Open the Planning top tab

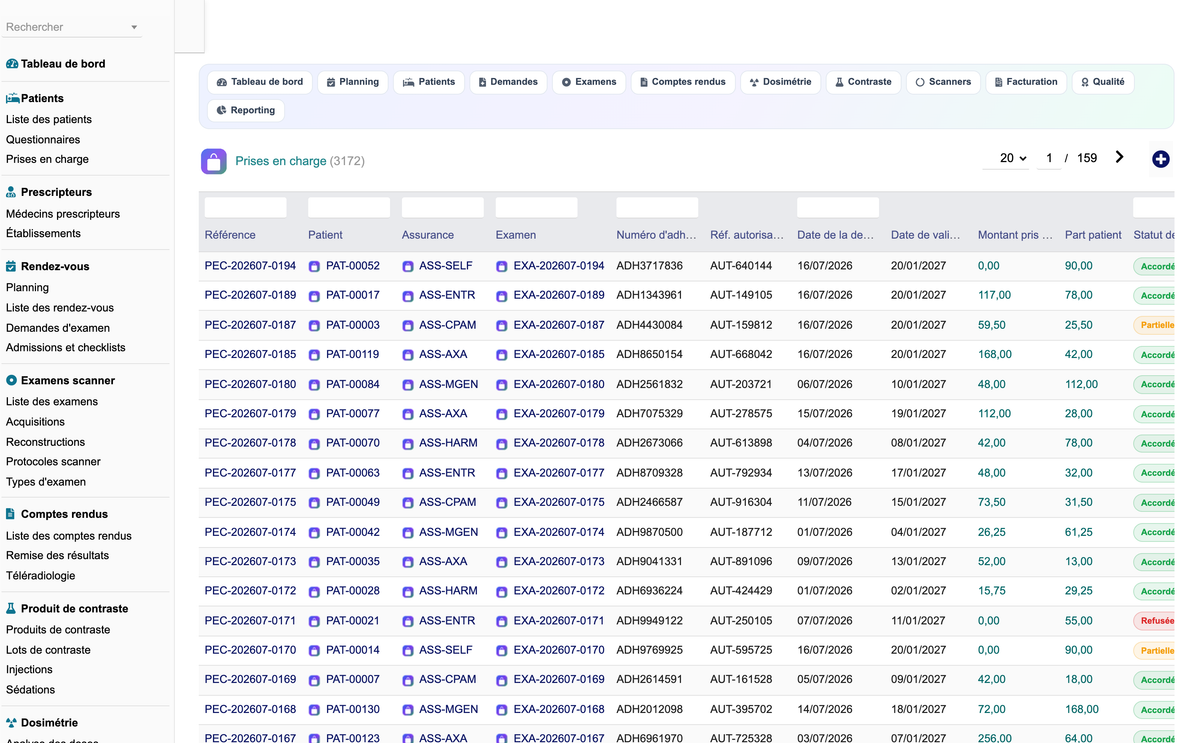coord(353,82)
